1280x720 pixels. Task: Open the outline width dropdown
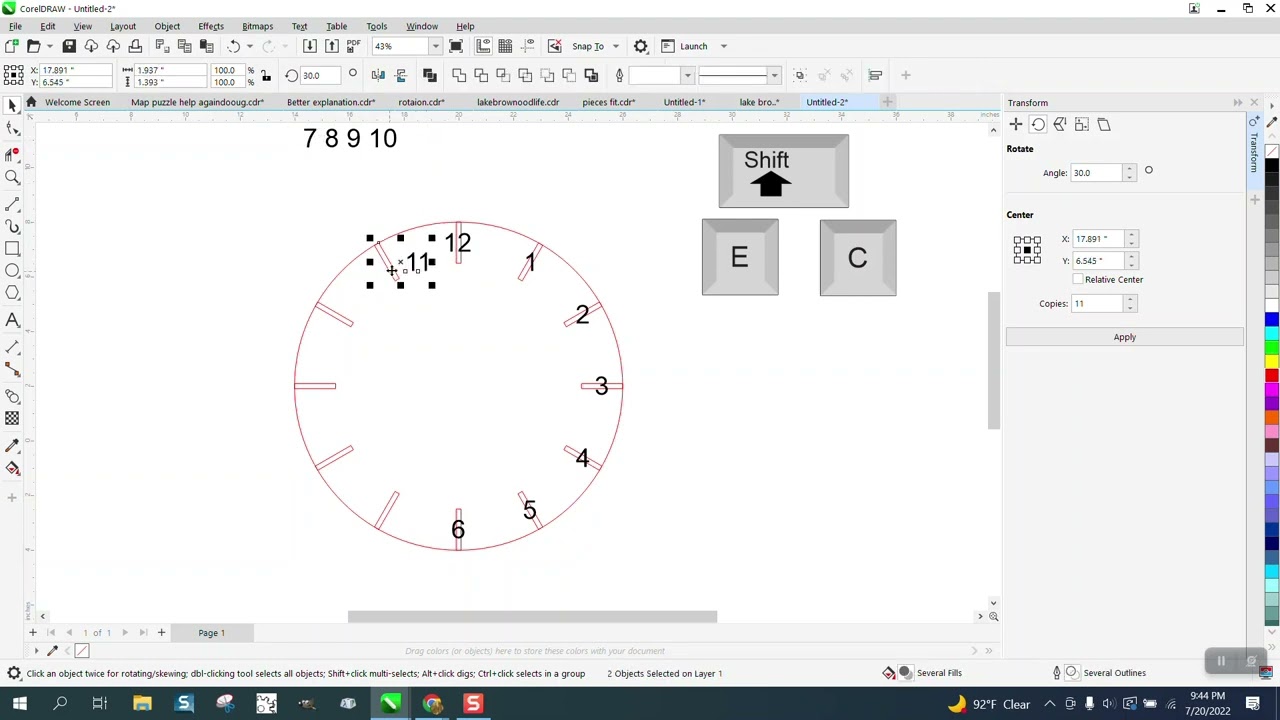(x=687, y=75)
